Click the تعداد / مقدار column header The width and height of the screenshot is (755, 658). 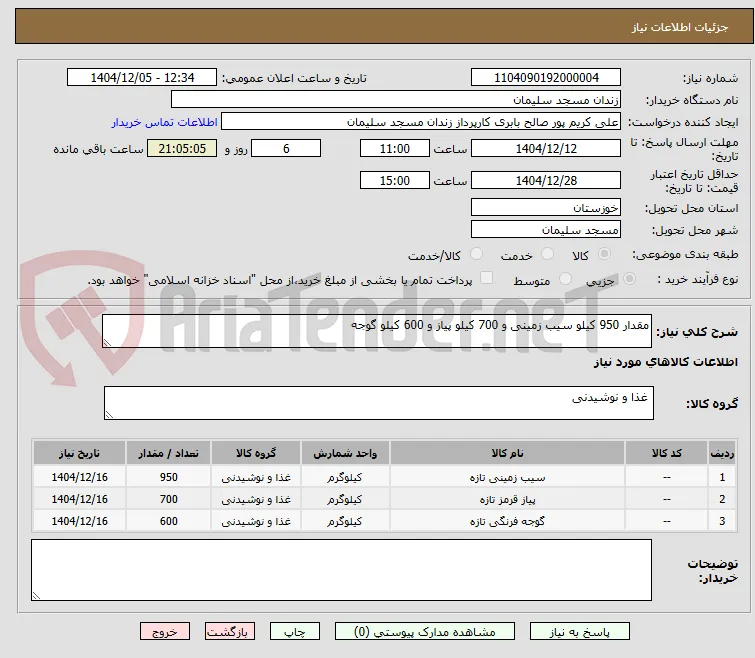(x=169, y=453)
